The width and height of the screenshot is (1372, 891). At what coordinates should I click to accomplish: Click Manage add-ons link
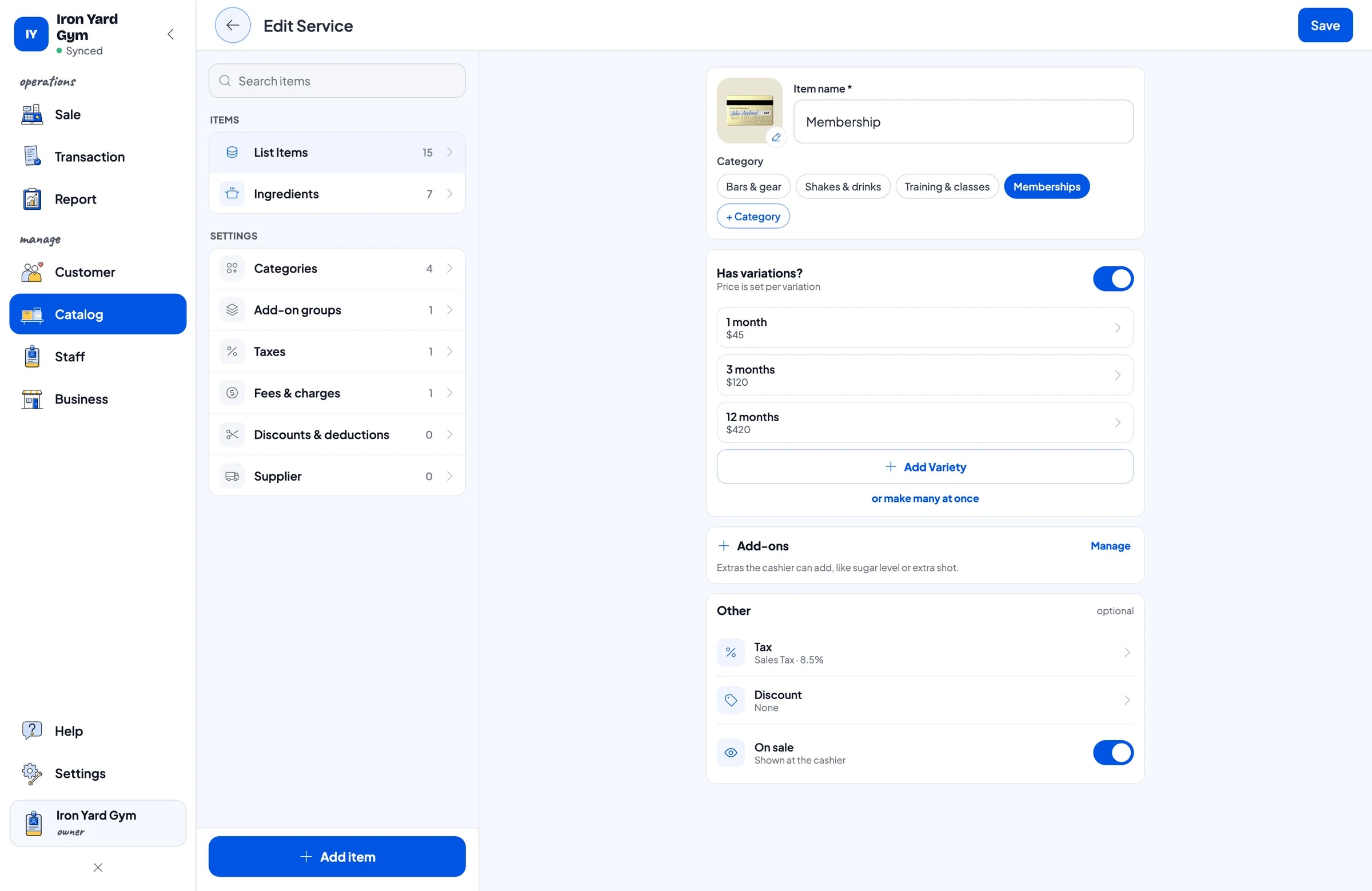[1110, 545]
